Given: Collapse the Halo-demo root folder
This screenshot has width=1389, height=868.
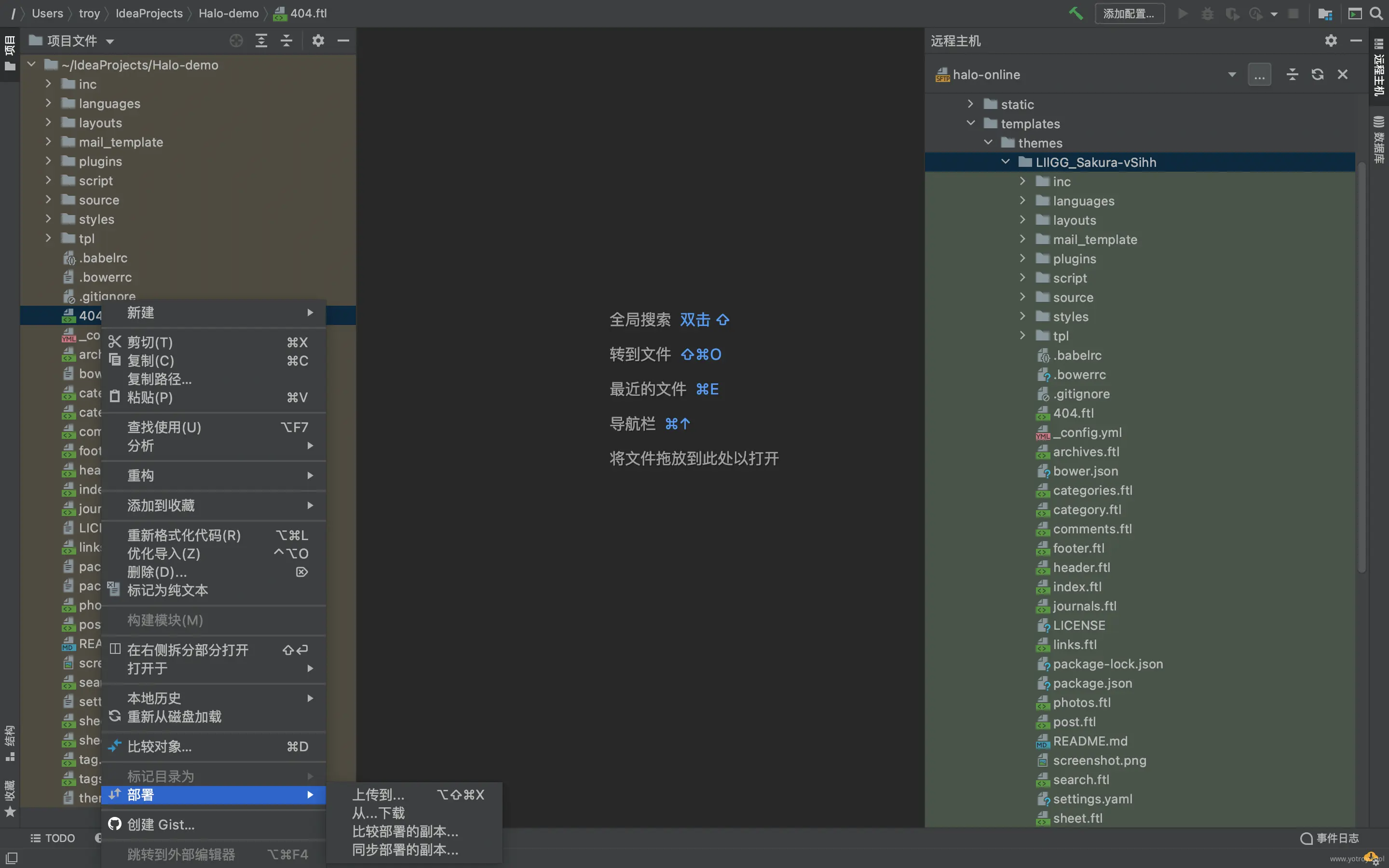Looking at the screenshot, I should tap(31, 64).
